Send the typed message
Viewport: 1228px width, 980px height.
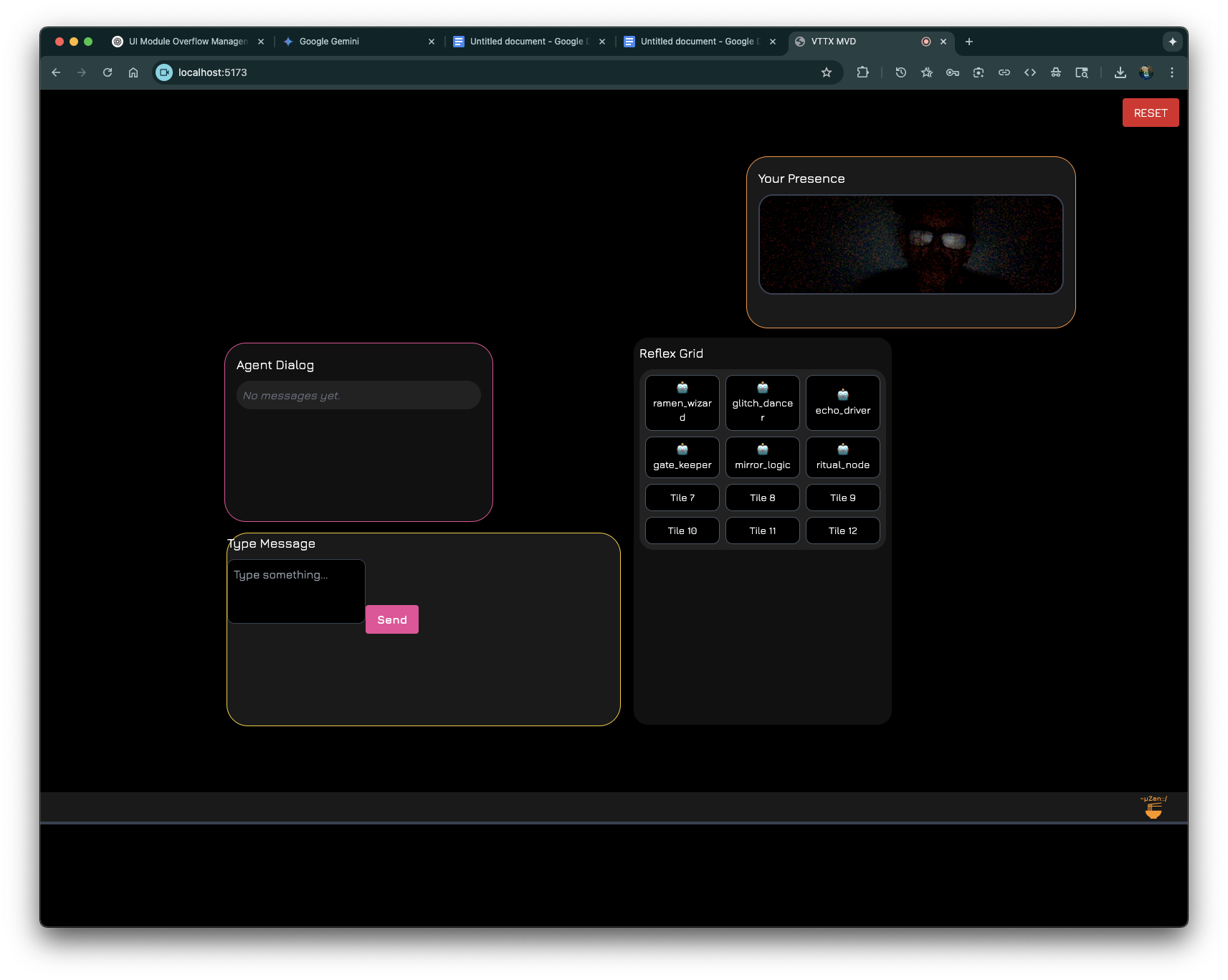pyautogui.click(x=391, y=619)
